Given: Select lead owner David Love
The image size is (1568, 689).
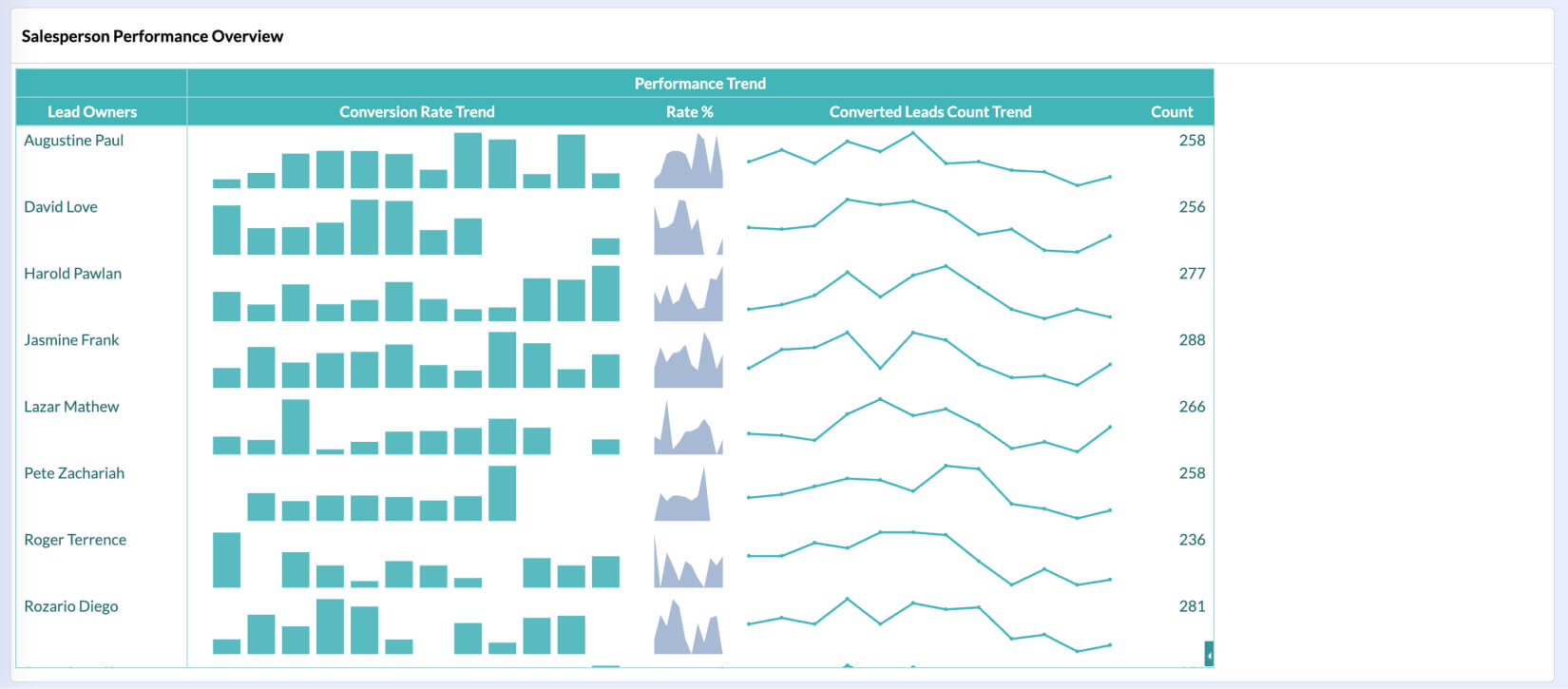Looking at the screenshot, I should point(61,206).
